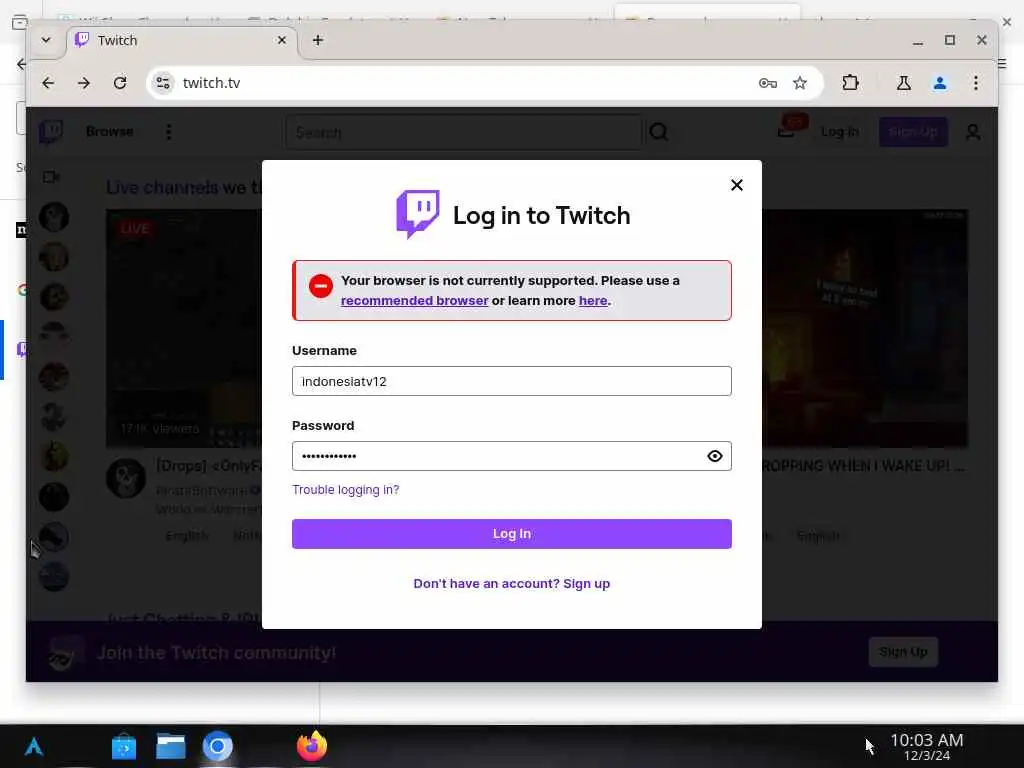Viewport: 1024px width, 768px height.
Task: Open the Browse menu item
Action: pyautogui.click(x=110, y=131)
